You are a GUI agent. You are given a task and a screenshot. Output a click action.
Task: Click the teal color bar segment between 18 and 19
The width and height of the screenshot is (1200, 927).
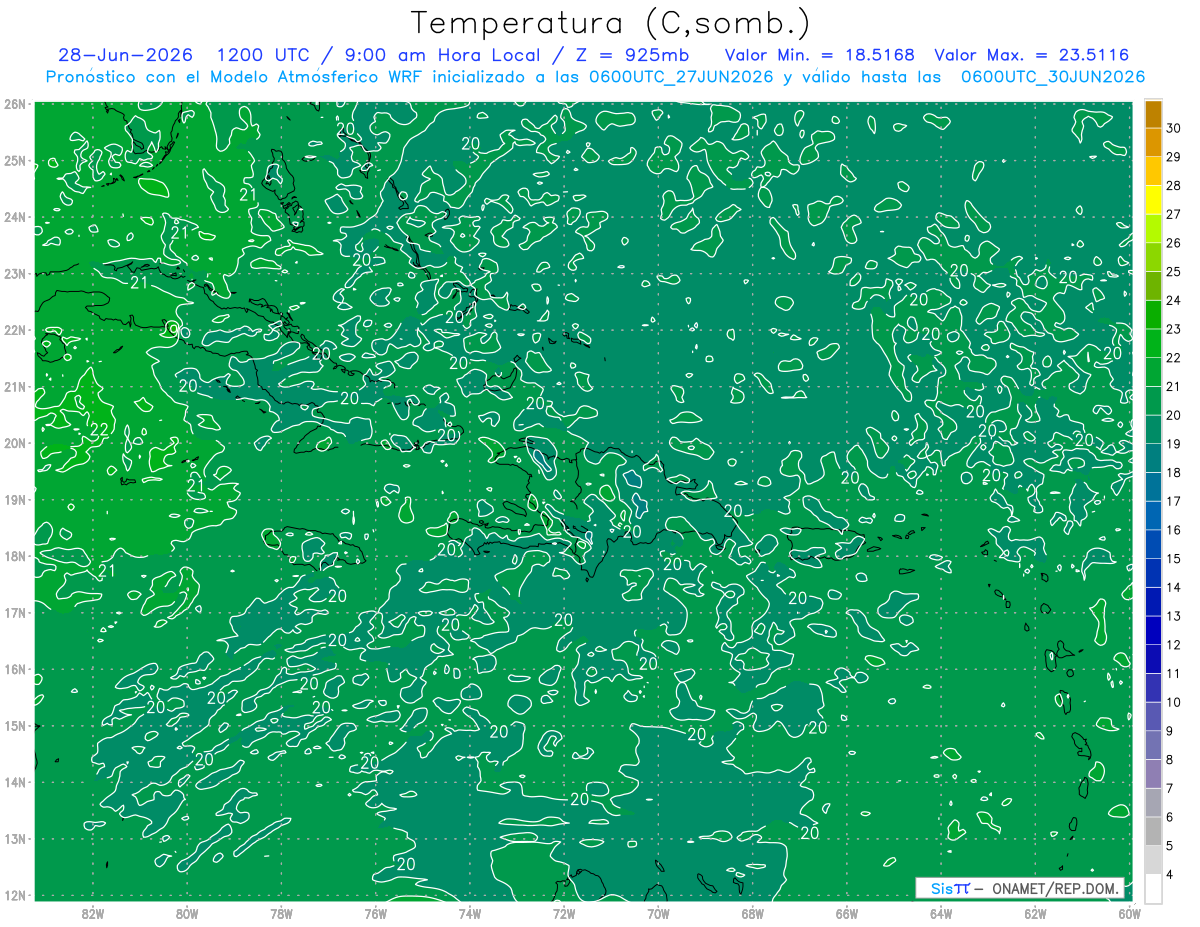(1153, 457)
